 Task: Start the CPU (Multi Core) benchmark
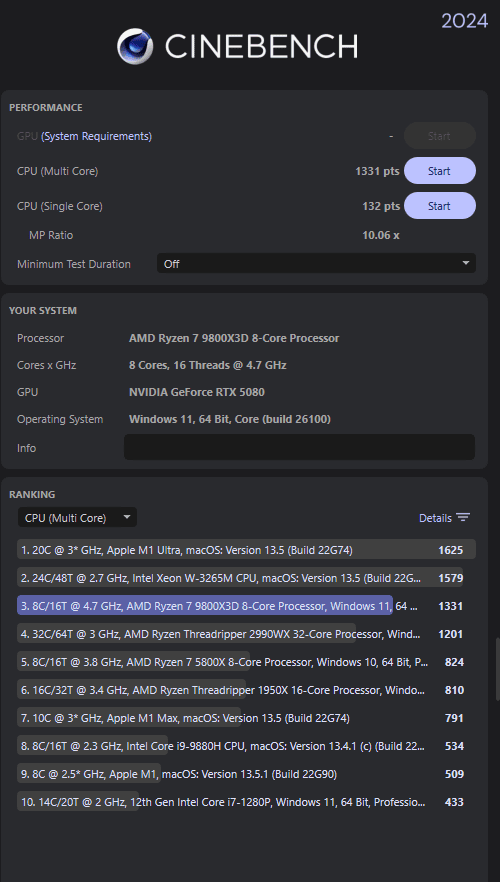click(x=439, y=171)
